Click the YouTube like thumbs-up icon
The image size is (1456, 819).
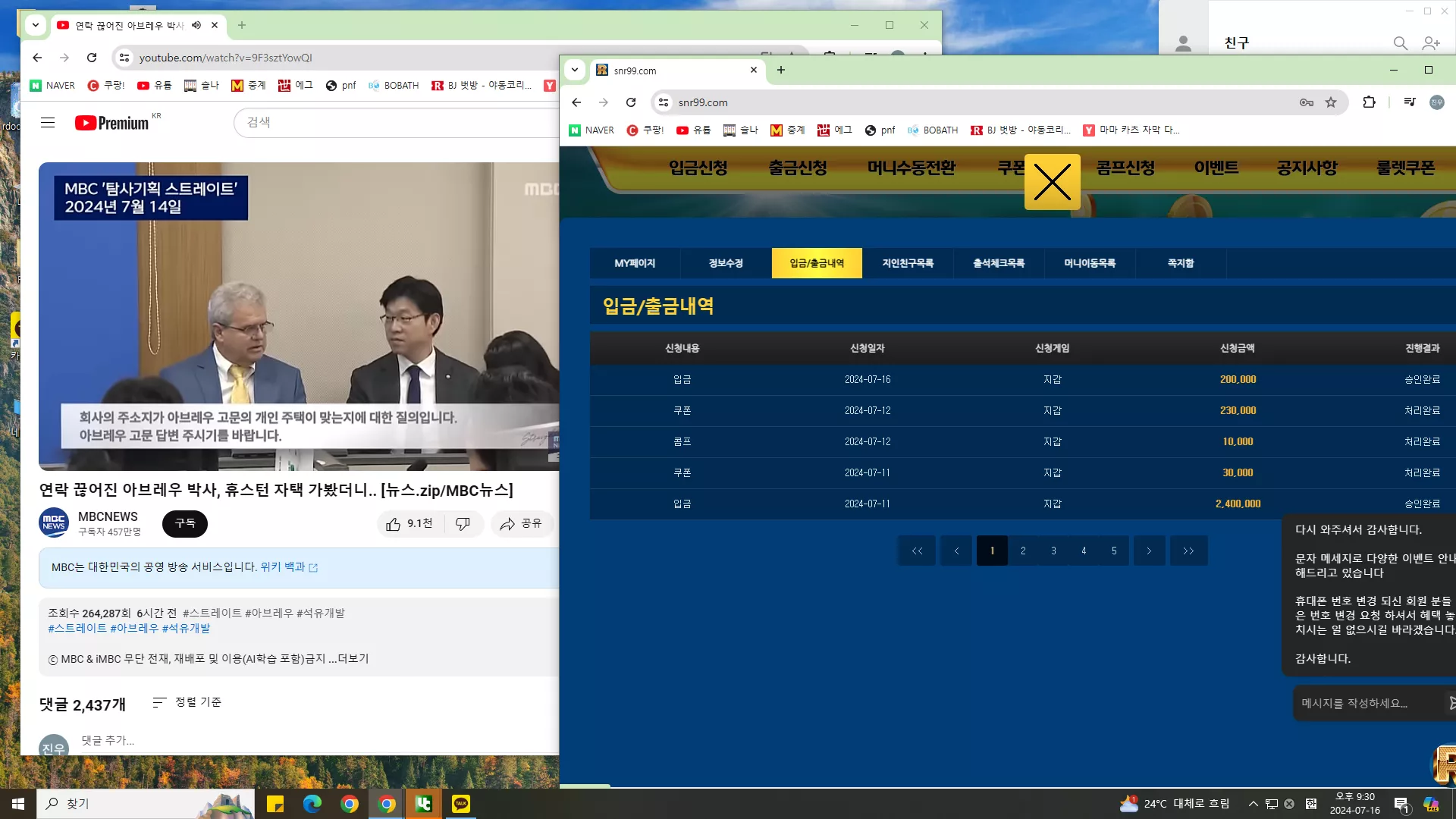click(x=393, y=524)
